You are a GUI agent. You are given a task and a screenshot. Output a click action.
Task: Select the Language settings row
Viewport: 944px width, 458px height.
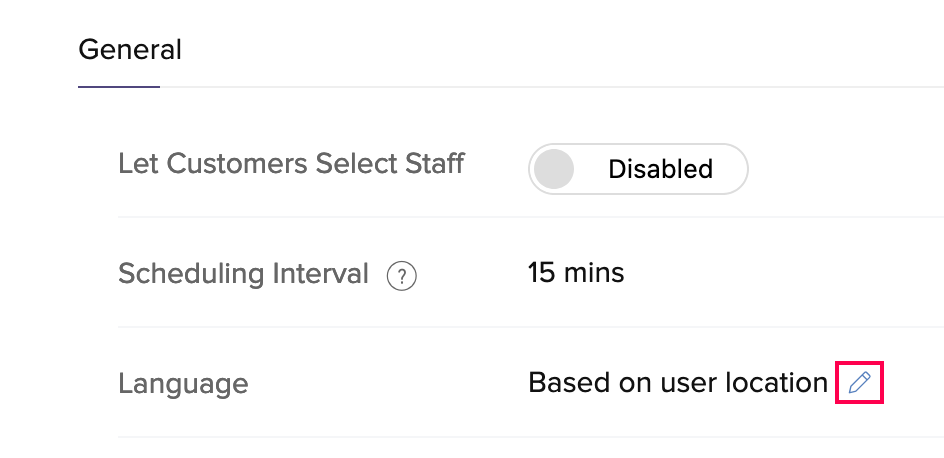click(x=531, y=383)
